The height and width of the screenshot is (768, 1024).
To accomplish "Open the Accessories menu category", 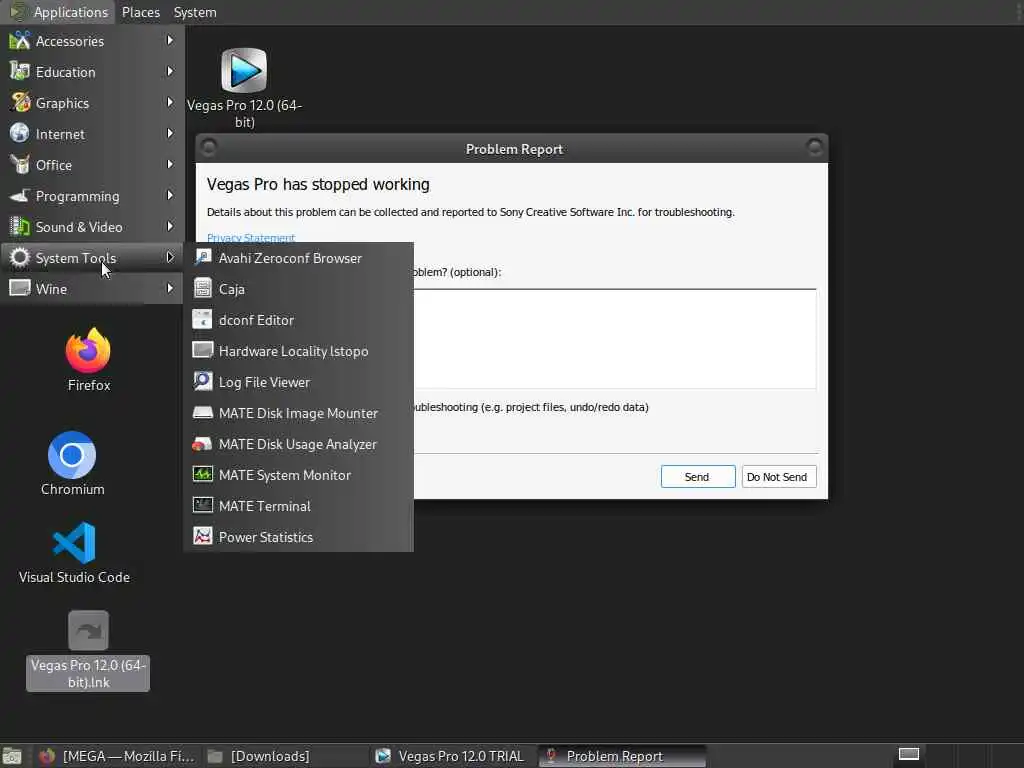I will coord(92,41).
